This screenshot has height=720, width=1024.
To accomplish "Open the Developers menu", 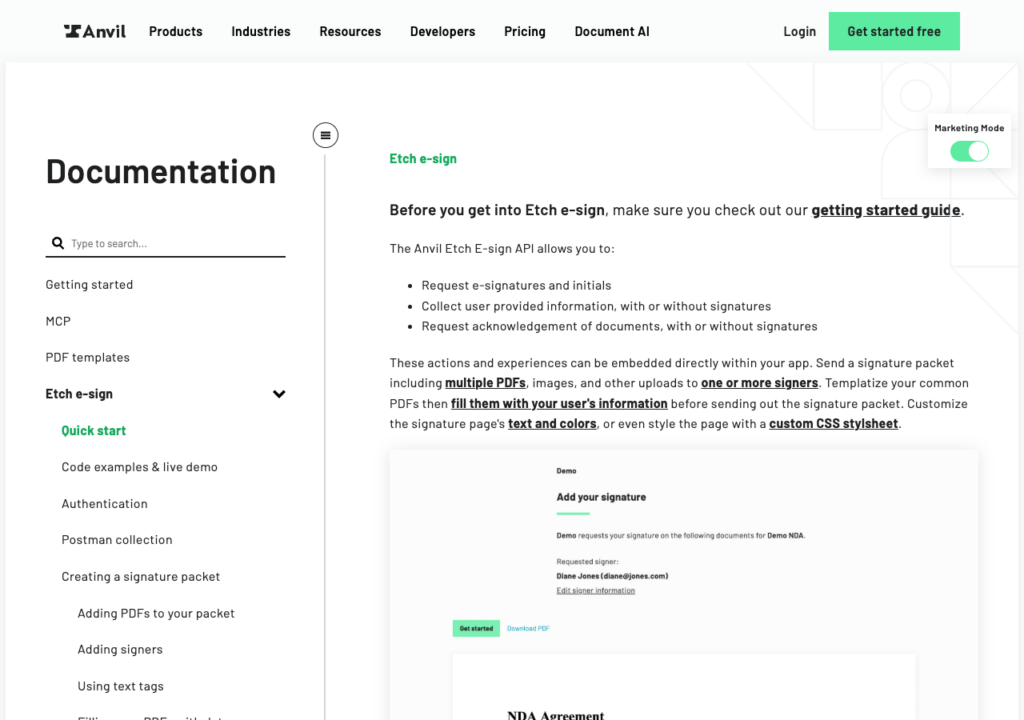I will (x=443, y=31).
